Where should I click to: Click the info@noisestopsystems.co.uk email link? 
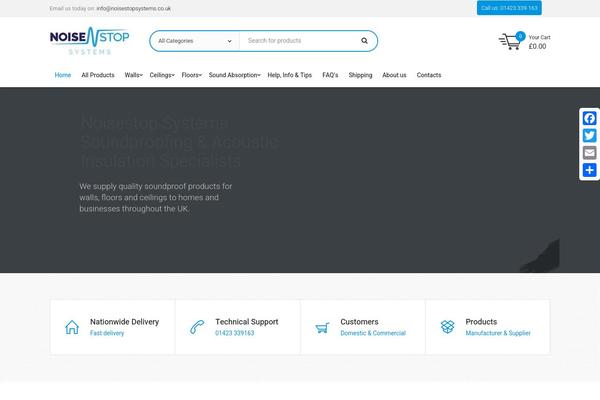(134, 8)
